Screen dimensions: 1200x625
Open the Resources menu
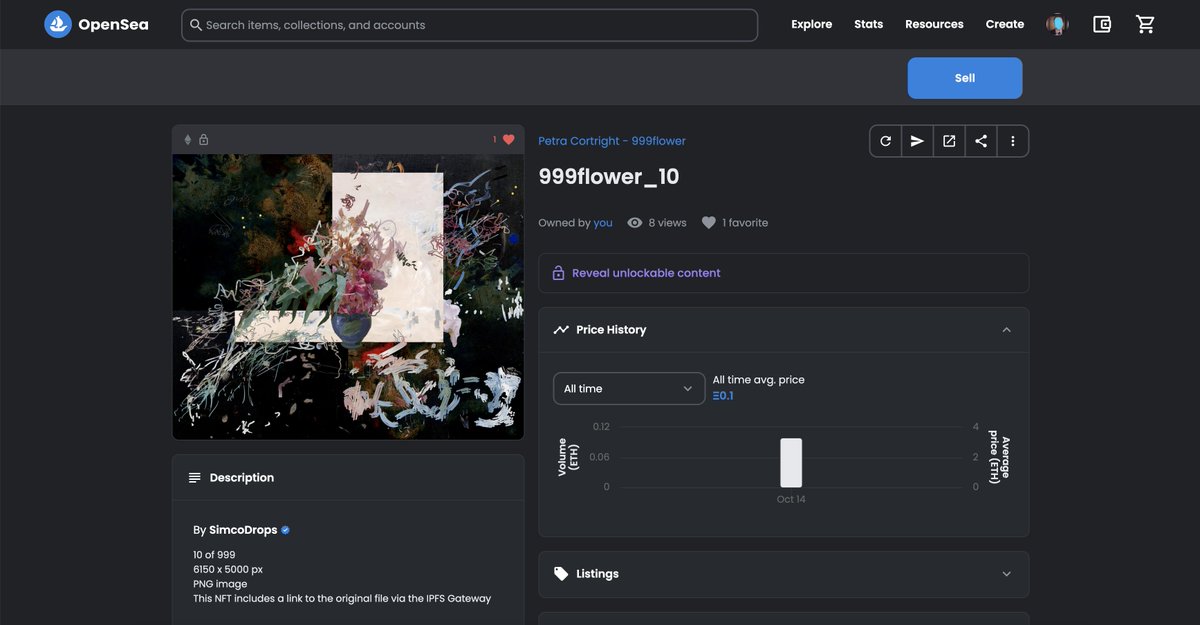[934, 24]
